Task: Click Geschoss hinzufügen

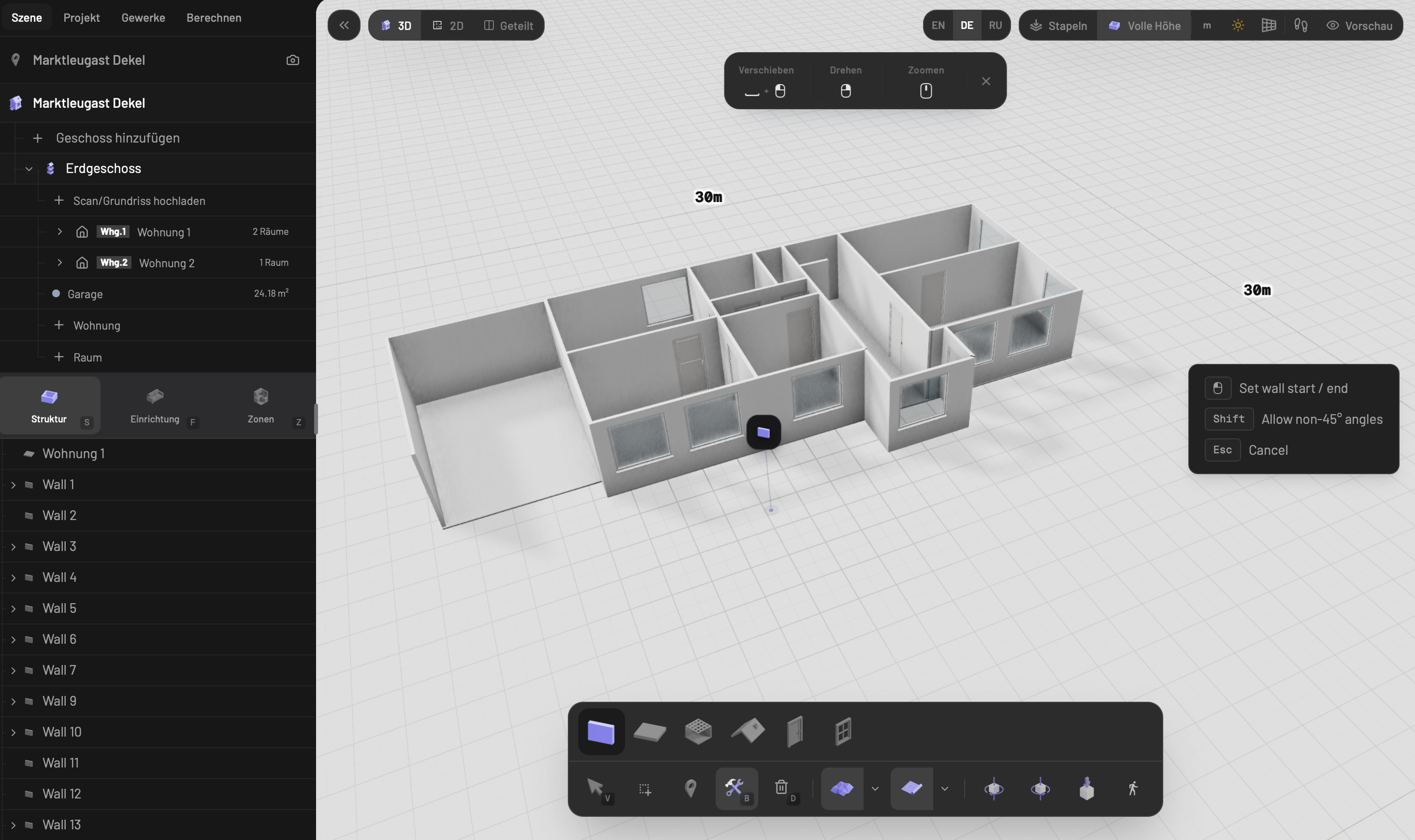Action: [x=118, y=138]
